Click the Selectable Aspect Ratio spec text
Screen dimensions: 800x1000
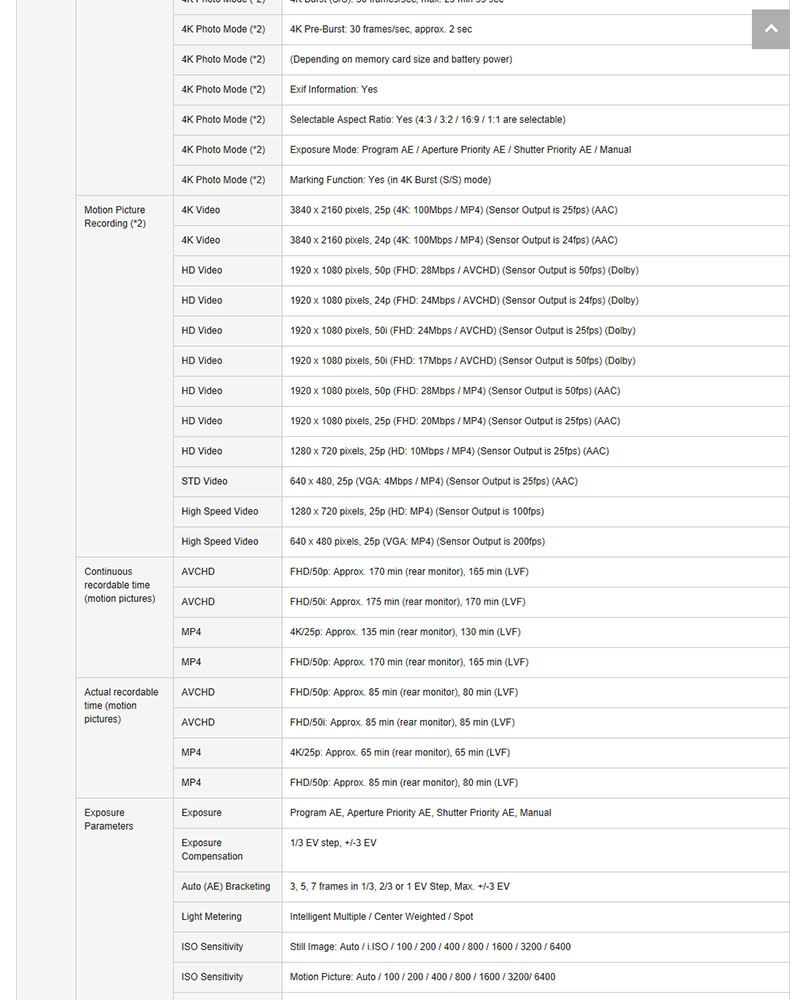pyautogui.click(x=427, y=119)
